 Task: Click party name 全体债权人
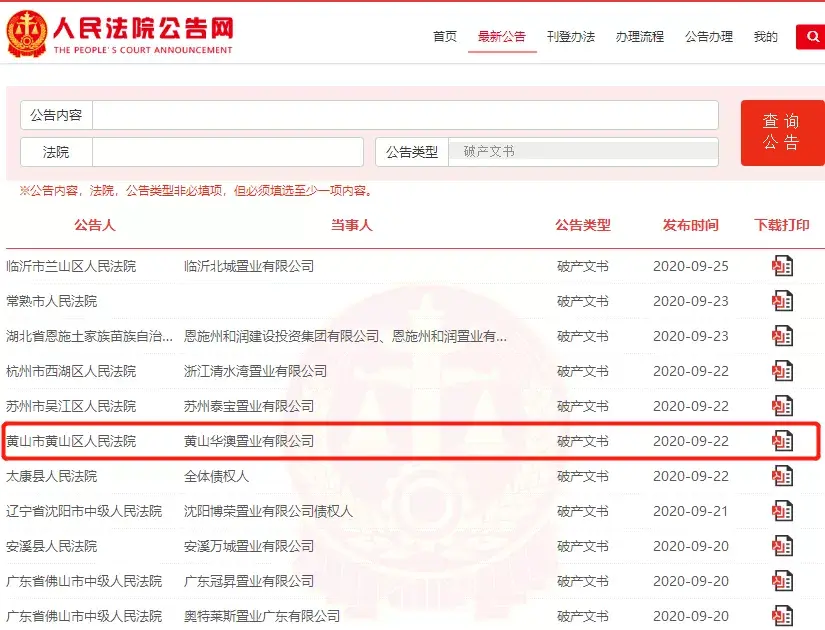point(216,476)
